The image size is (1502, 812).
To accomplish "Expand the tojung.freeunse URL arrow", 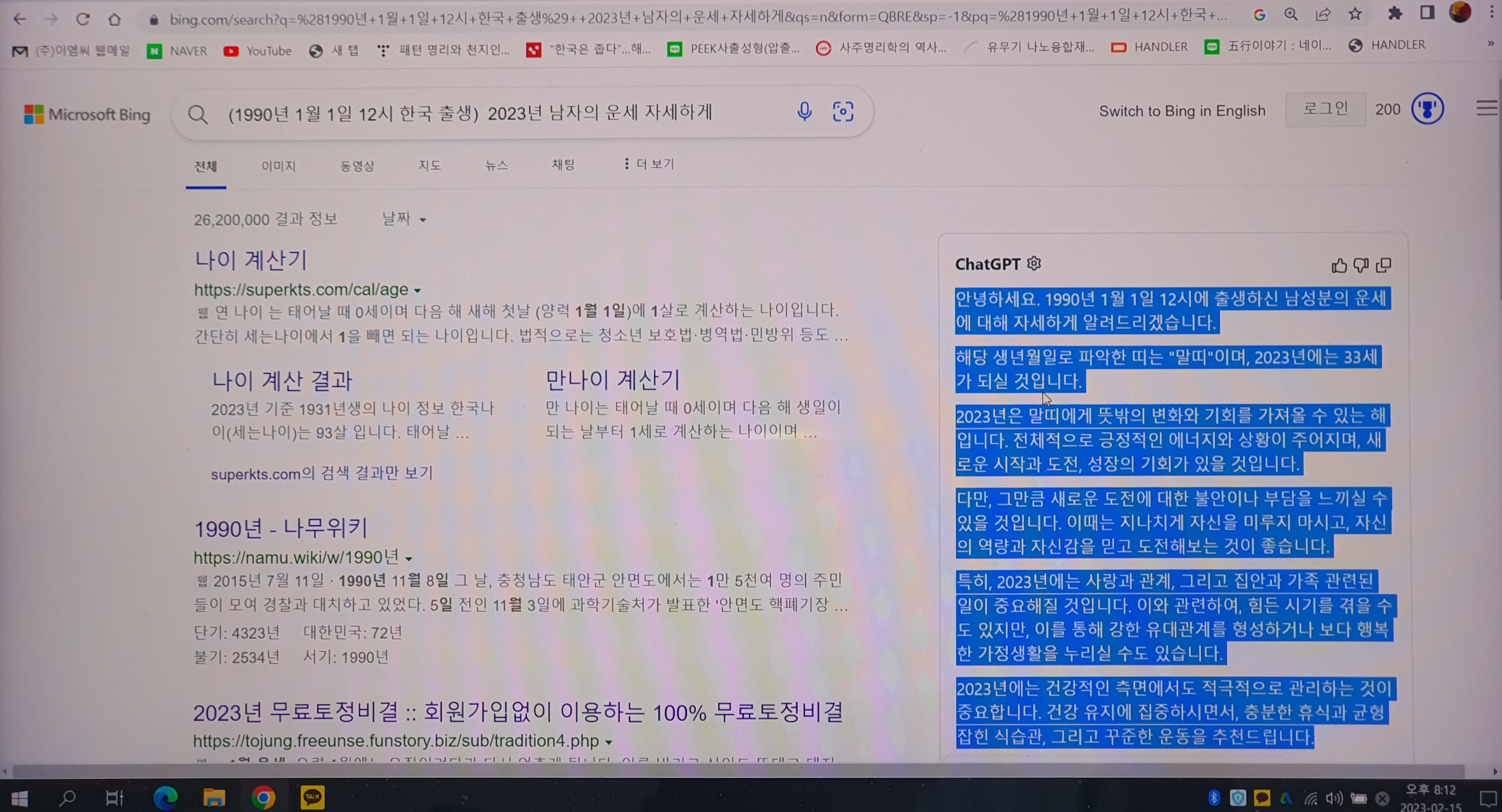I will click(x=609, y=742).
